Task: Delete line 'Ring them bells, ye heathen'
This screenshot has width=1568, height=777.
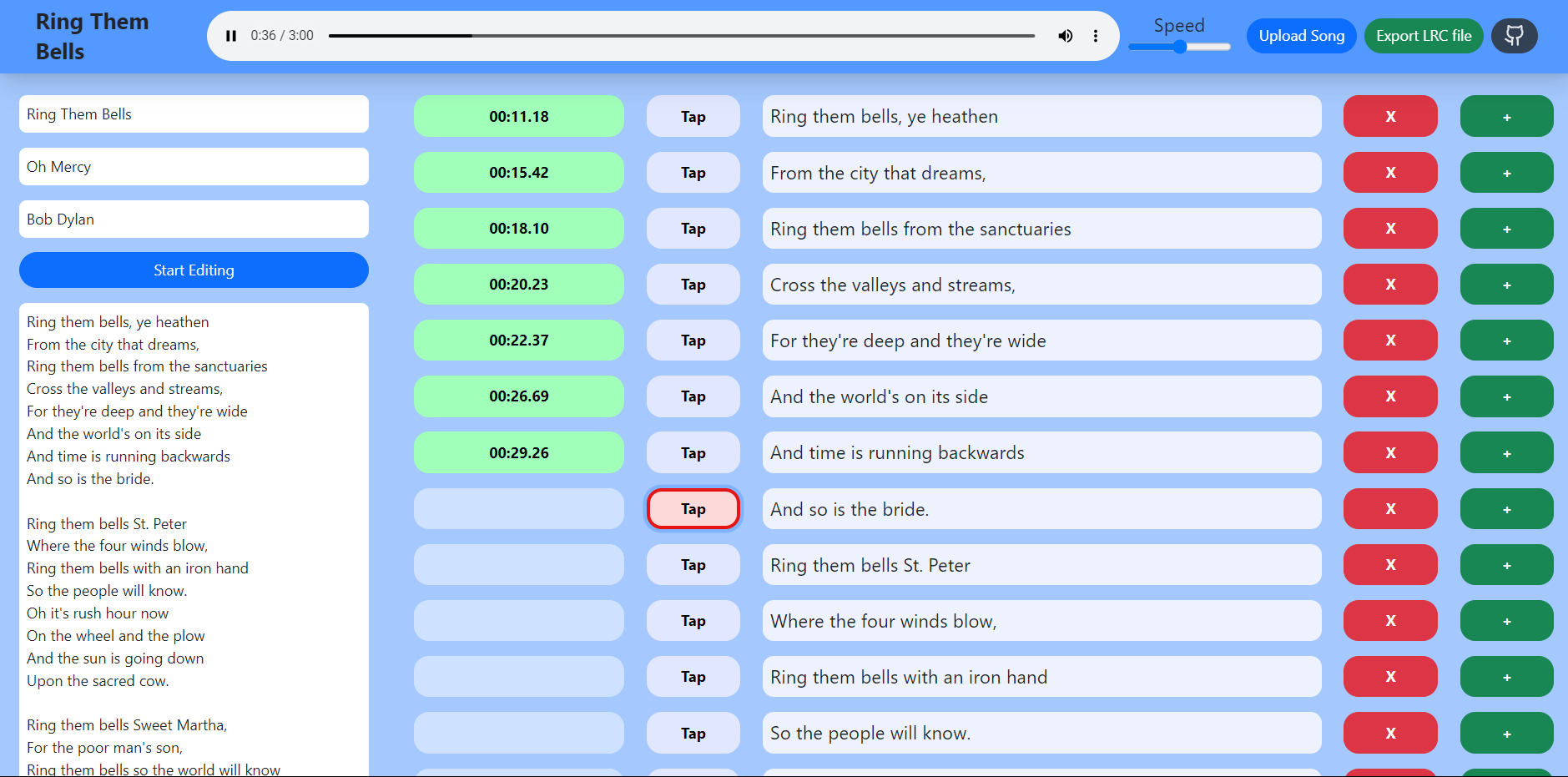Action: click(1390, 116)
